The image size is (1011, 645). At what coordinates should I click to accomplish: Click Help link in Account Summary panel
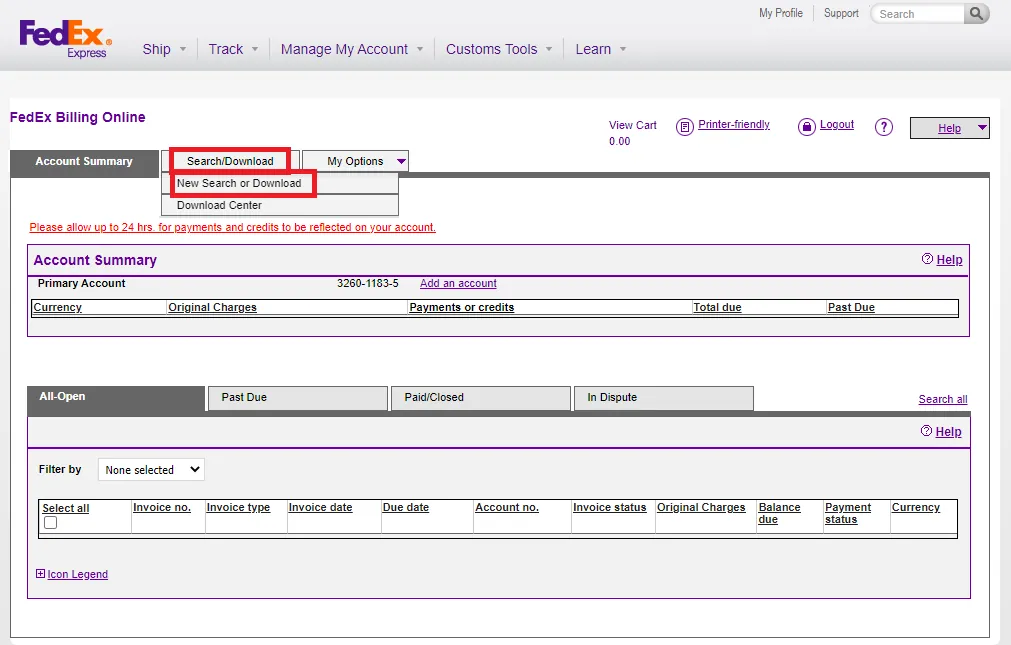tap(949, 259)
